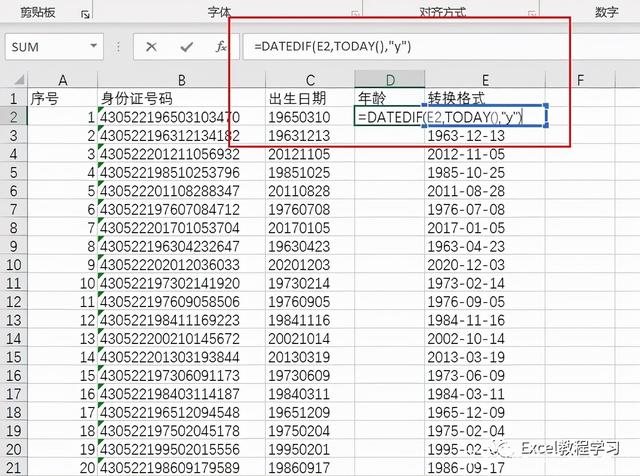Screen dimensions: 640x476
Task: Click converted date cell 1986-09-17
Action: pyautogui.click(x=485, y=467)
